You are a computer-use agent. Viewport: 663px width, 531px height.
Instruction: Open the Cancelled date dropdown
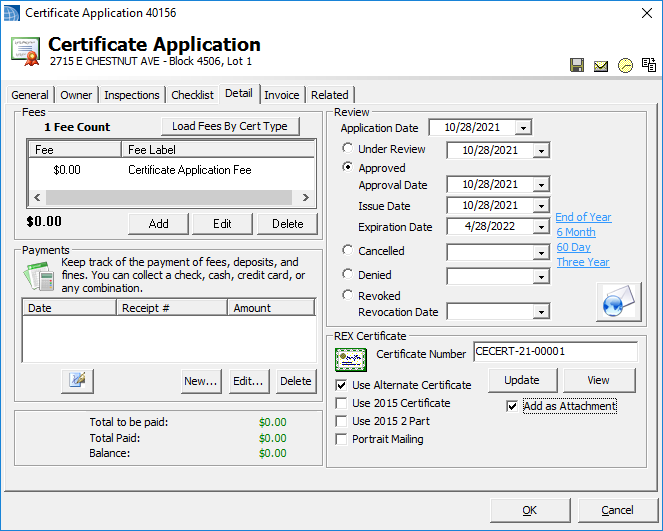pyautogui.click(x=541, y=253)
